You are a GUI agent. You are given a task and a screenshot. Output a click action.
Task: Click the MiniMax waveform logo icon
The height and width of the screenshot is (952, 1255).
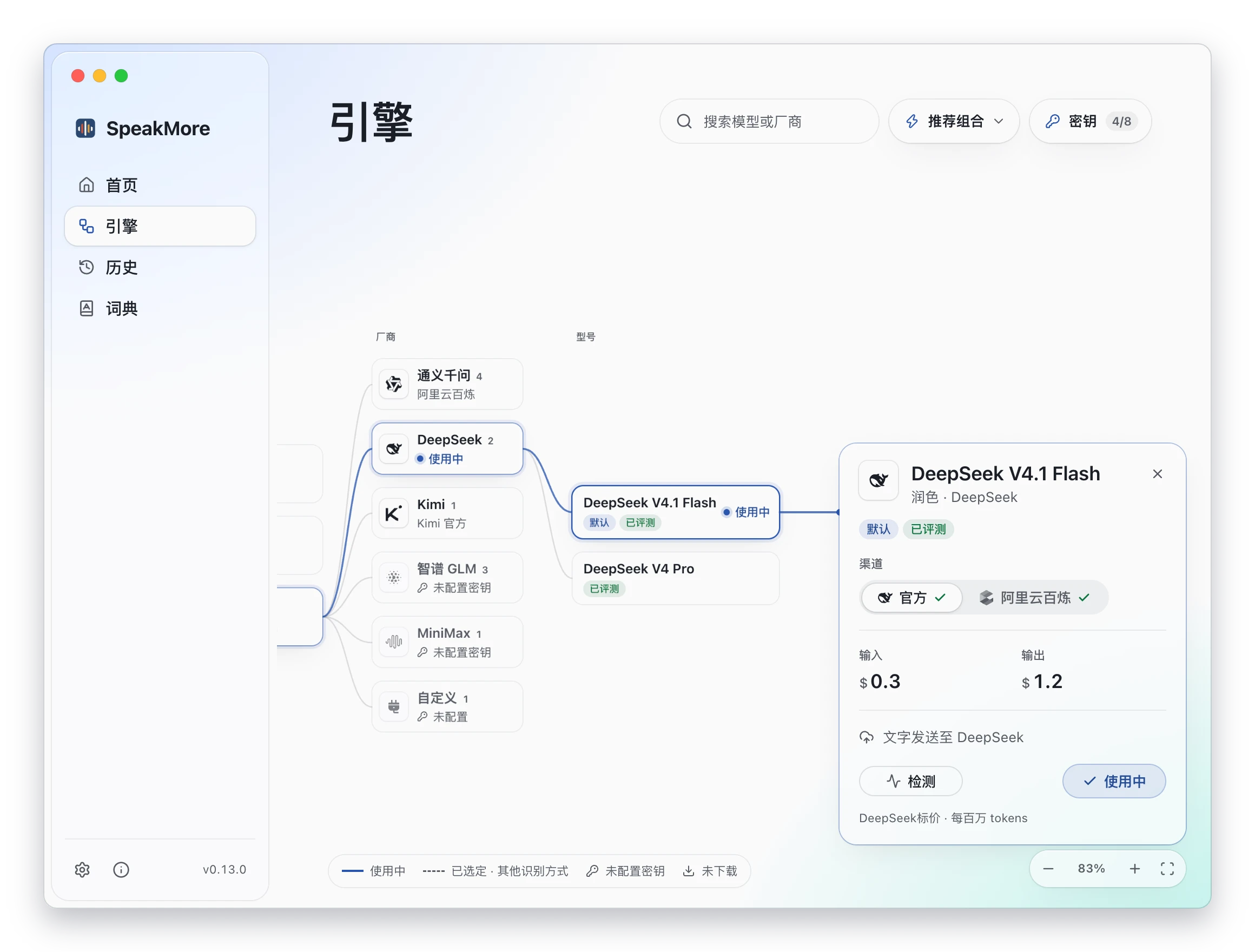coord(394,642)
